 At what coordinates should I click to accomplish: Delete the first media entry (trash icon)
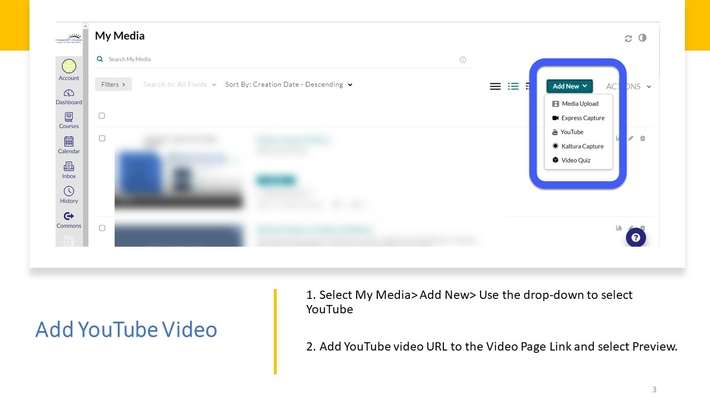(x=643, y=139)
